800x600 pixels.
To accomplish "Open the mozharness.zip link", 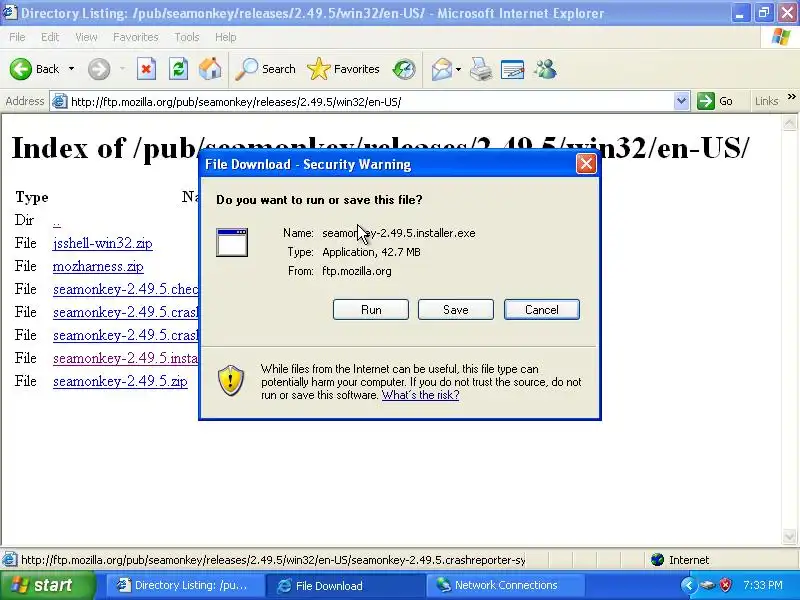I will coord(98,266).
